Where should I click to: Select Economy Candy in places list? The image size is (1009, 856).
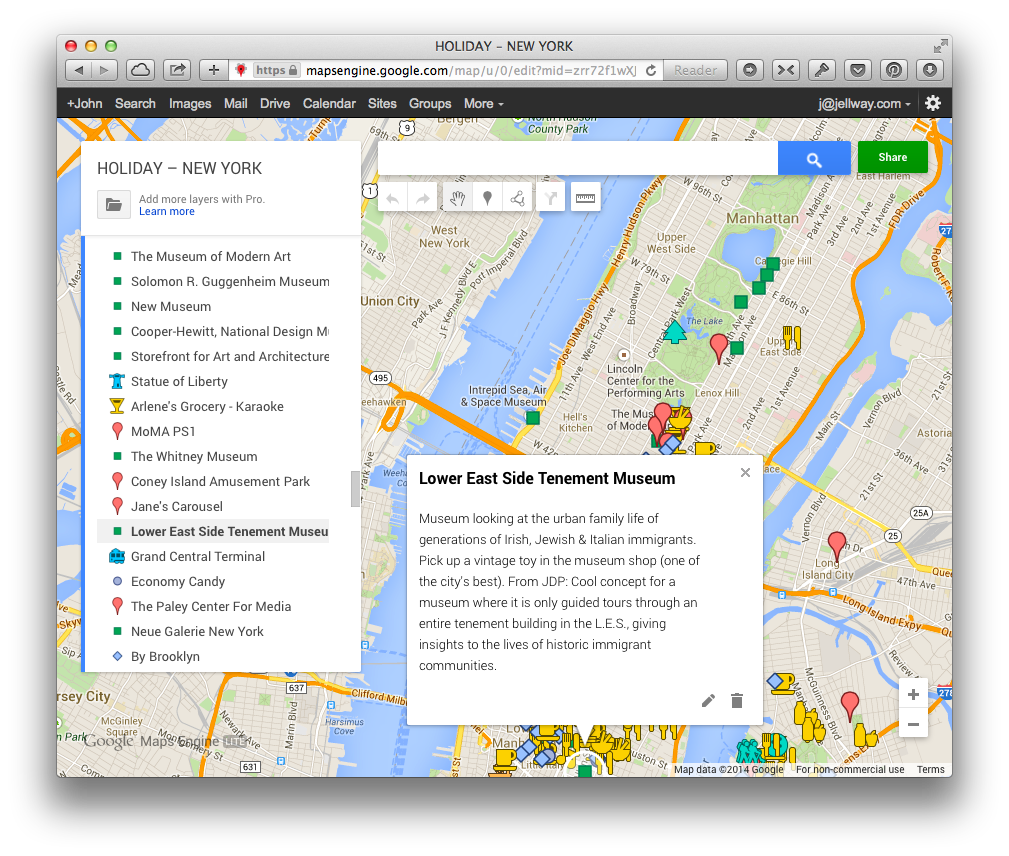178,581
